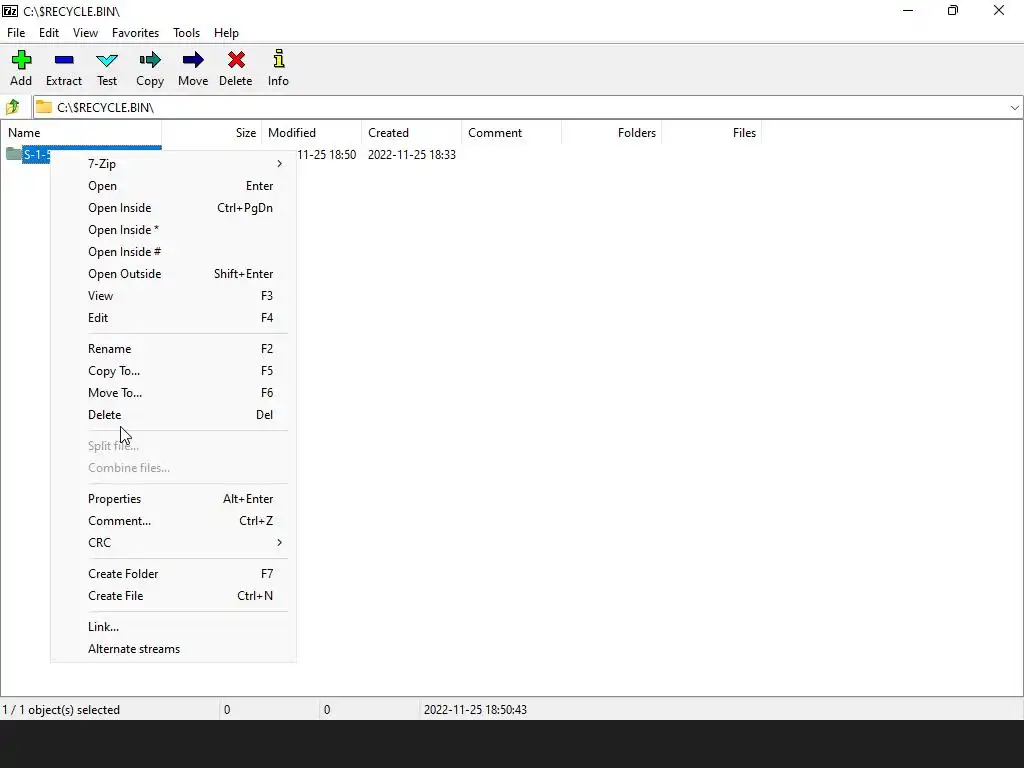
Task: Sort by the Modified column header
Action: pos(312,133)
